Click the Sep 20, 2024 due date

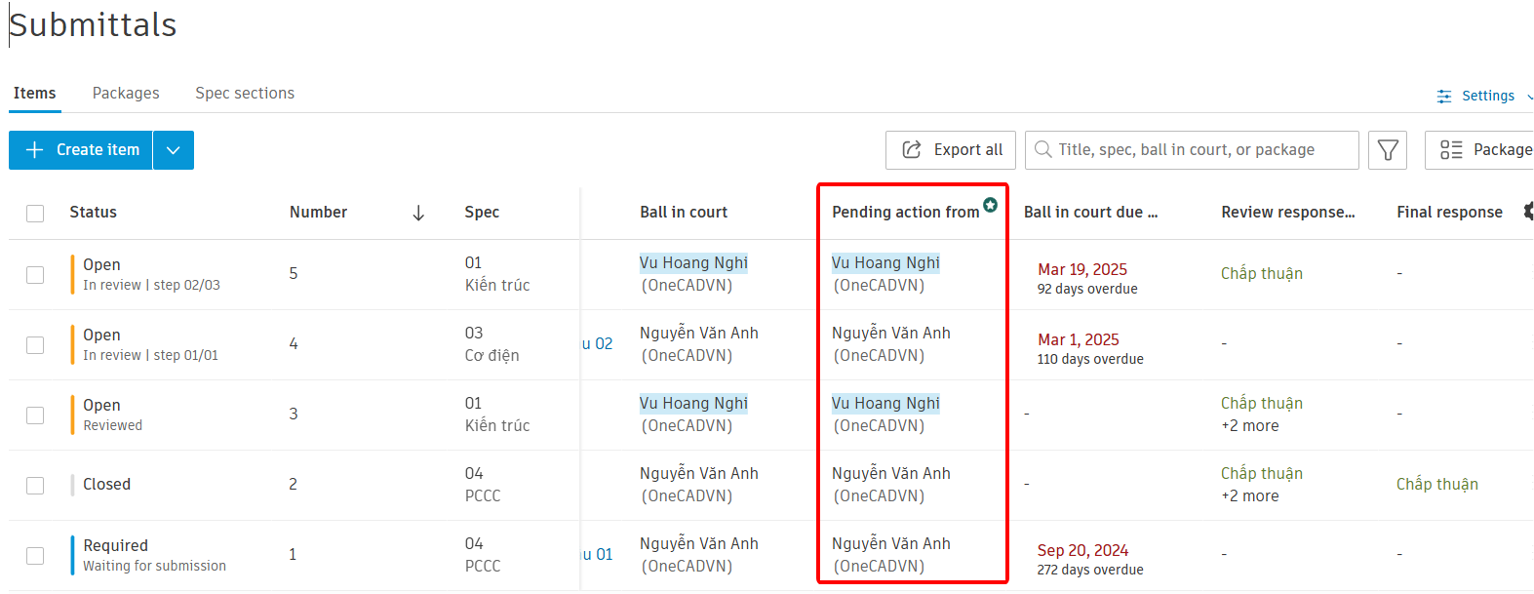(1083, 550)
